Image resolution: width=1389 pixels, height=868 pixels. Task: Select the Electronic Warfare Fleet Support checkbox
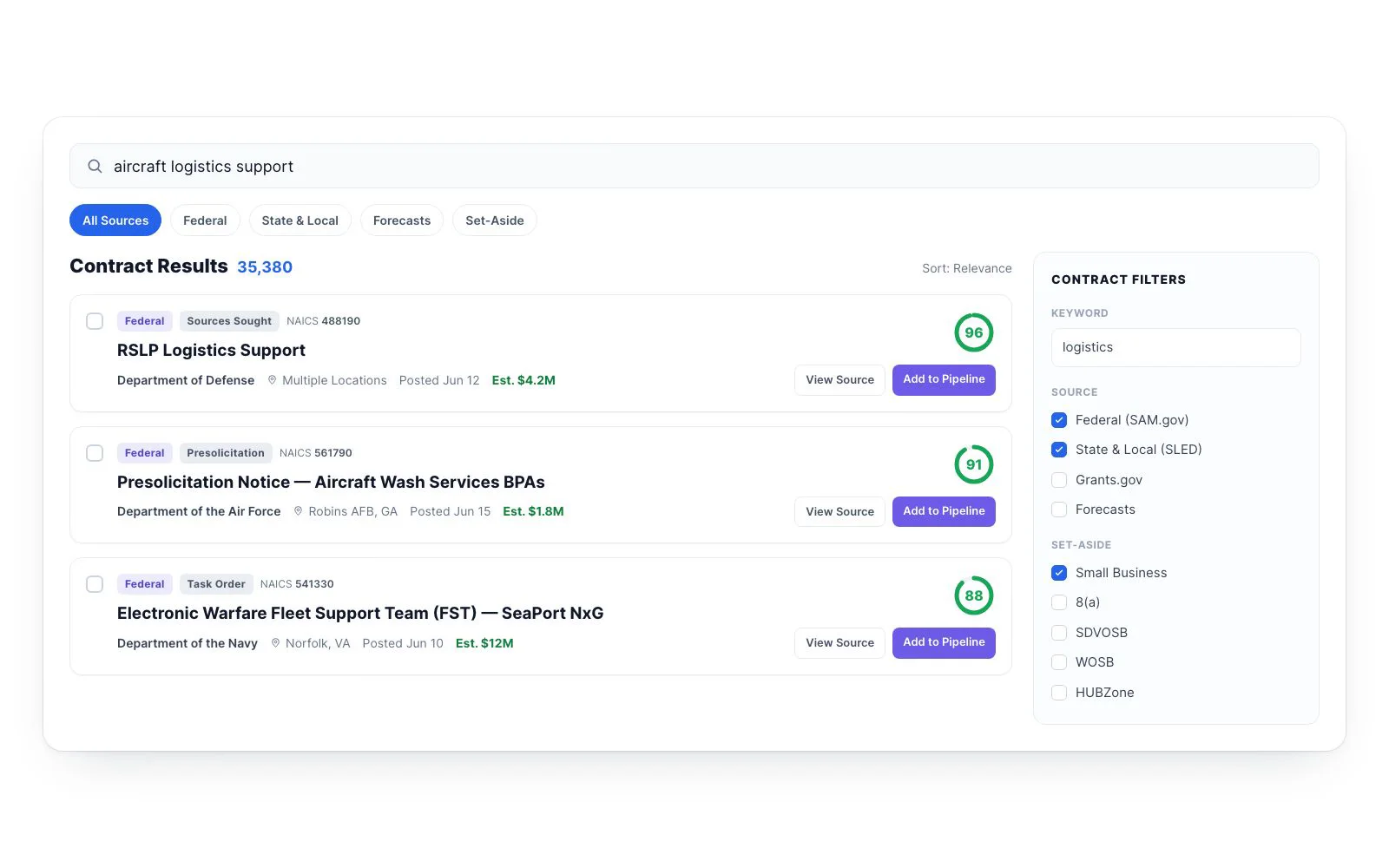(x=95, y=584)
